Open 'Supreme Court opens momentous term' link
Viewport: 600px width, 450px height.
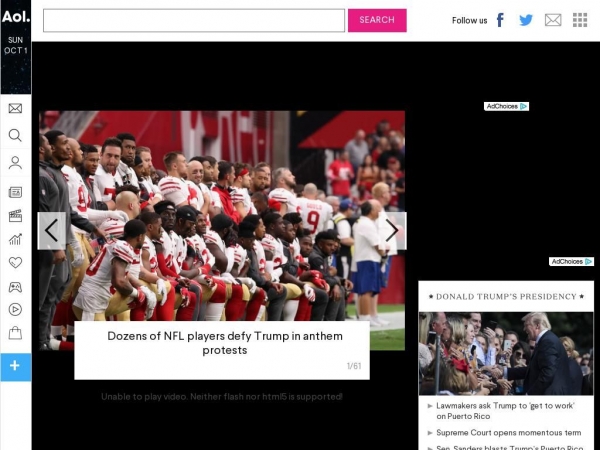click(509, 433)
